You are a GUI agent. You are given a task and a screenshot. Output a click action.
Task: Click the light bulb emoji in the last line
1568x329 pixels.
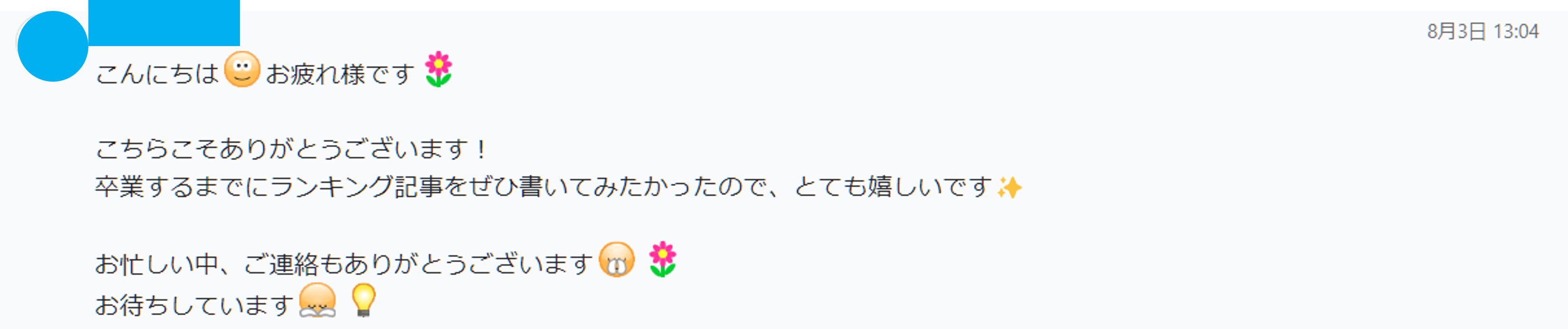[x=363, y=301]
